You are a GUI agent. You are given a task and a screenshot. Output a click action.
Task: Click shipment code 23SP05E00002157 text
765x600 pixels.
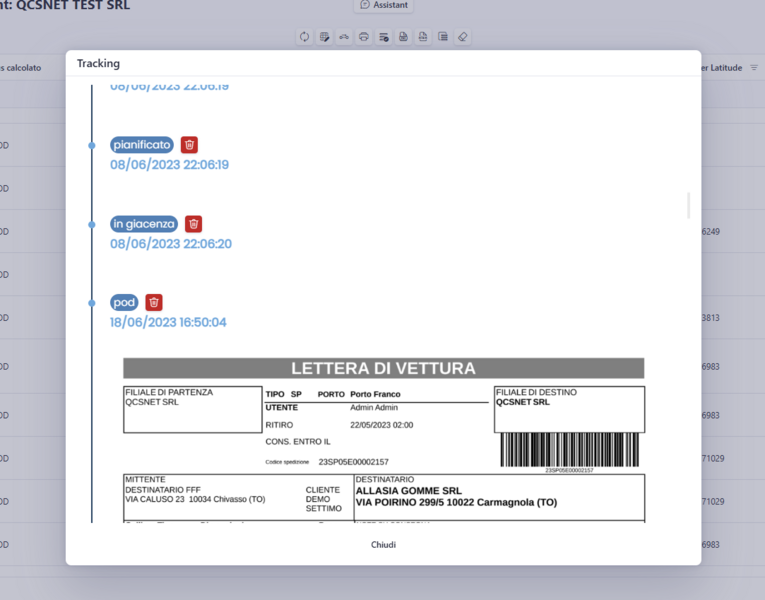[x=353, y=462]
